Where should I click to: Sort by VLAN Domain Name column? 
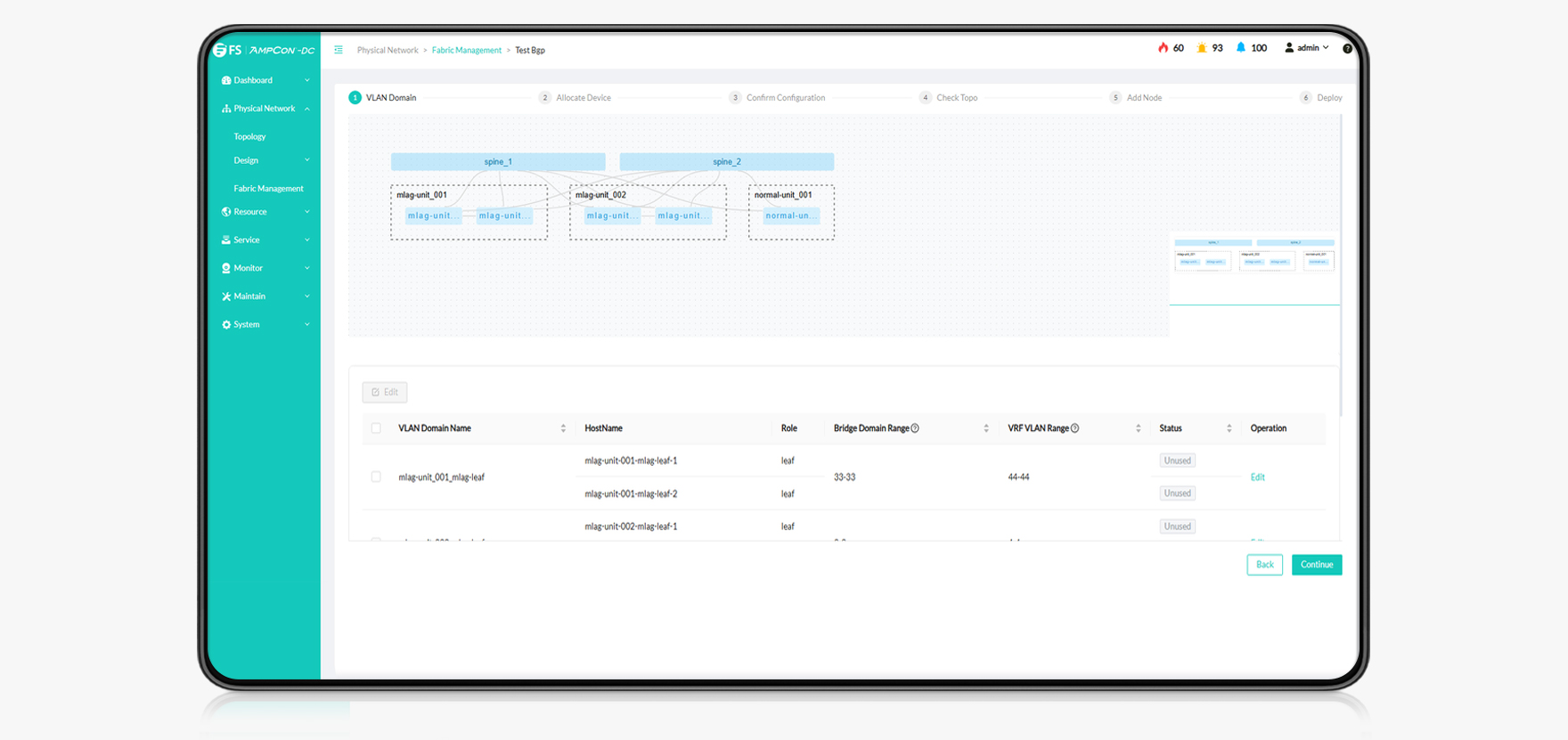tap(563, 428)
